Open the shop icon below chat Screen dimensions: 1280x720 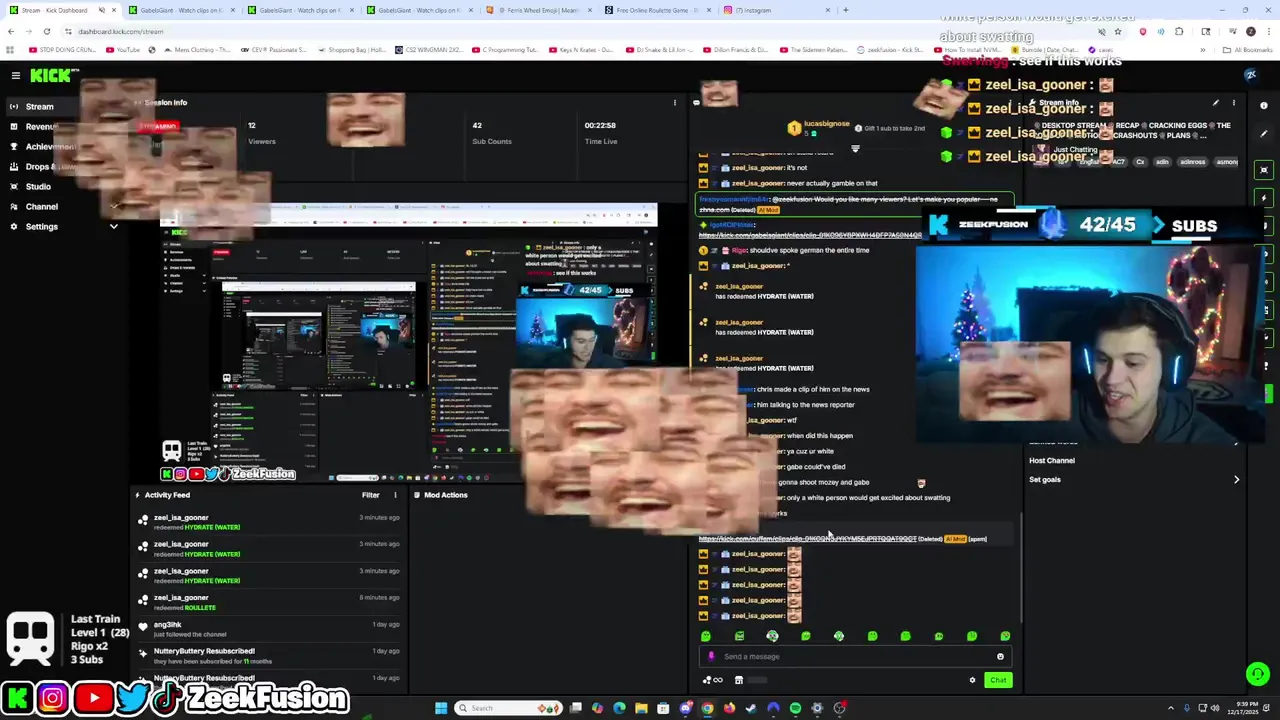pyautogui.click(x=739, y=680)
